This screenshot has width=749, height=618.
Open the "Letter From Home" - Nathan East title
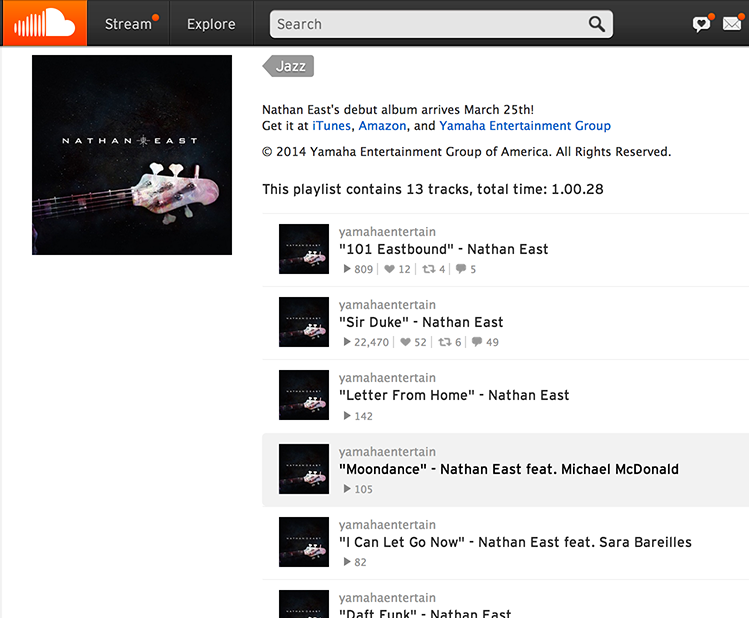(x=454, y=395)
